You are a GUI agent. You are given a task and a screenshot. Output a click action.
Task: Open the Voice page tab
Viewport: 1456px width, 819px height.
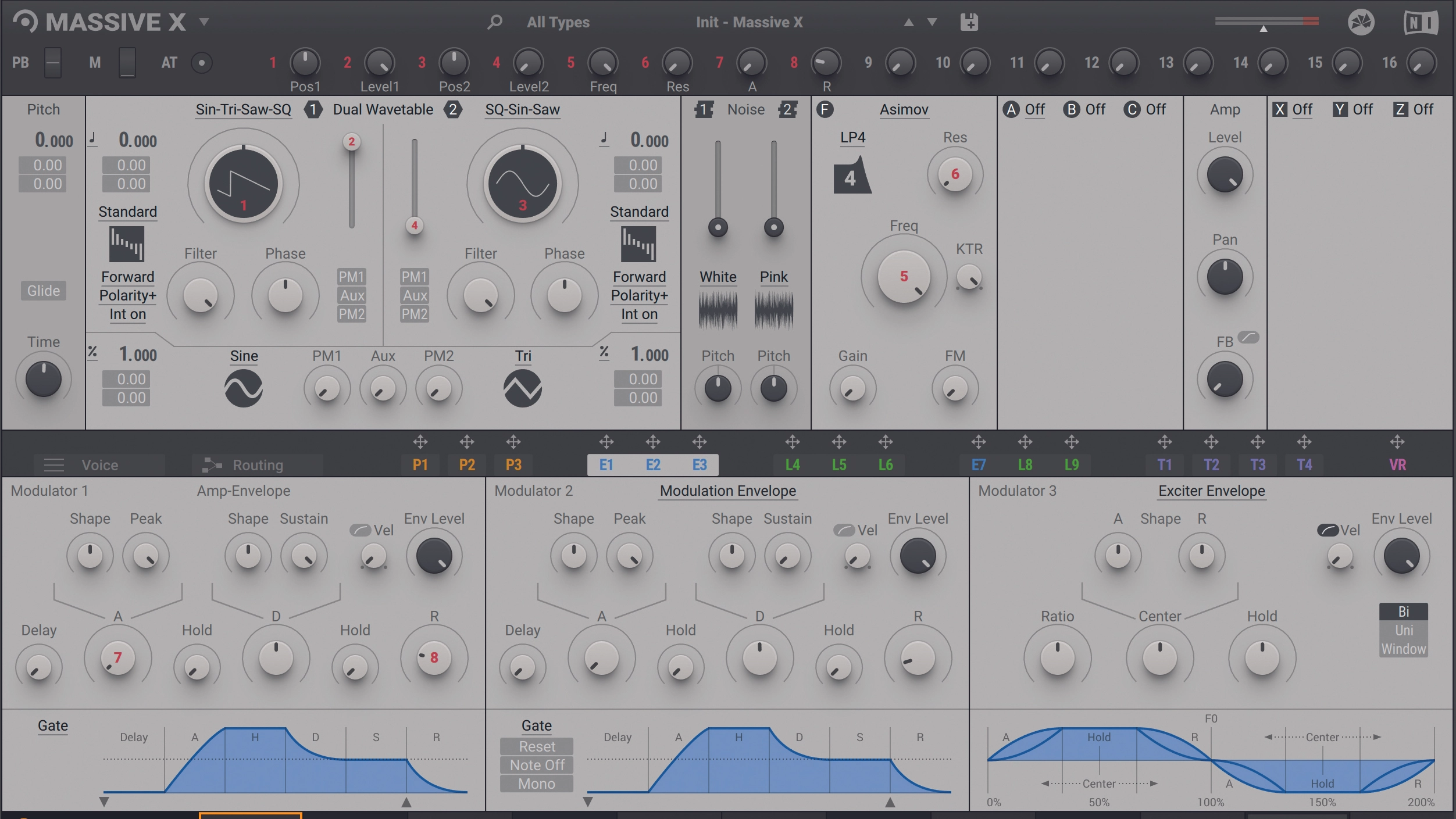click(x=99, y=465)
